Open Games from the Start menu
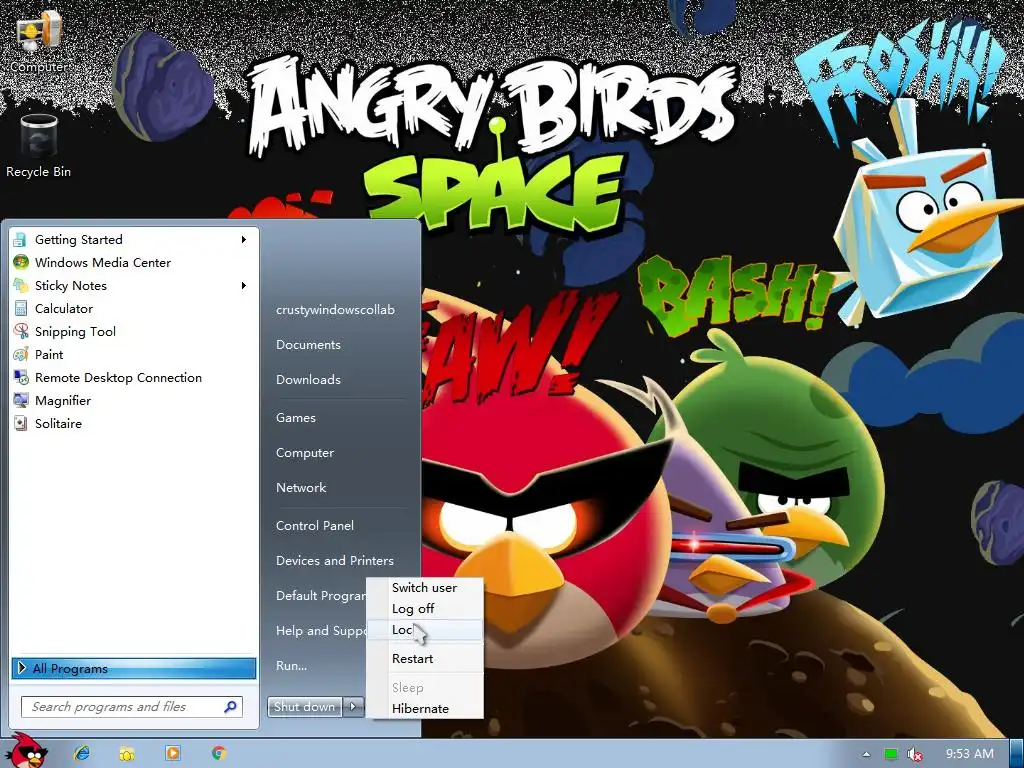Screen dimensions: 1024x768 [296, 417]
